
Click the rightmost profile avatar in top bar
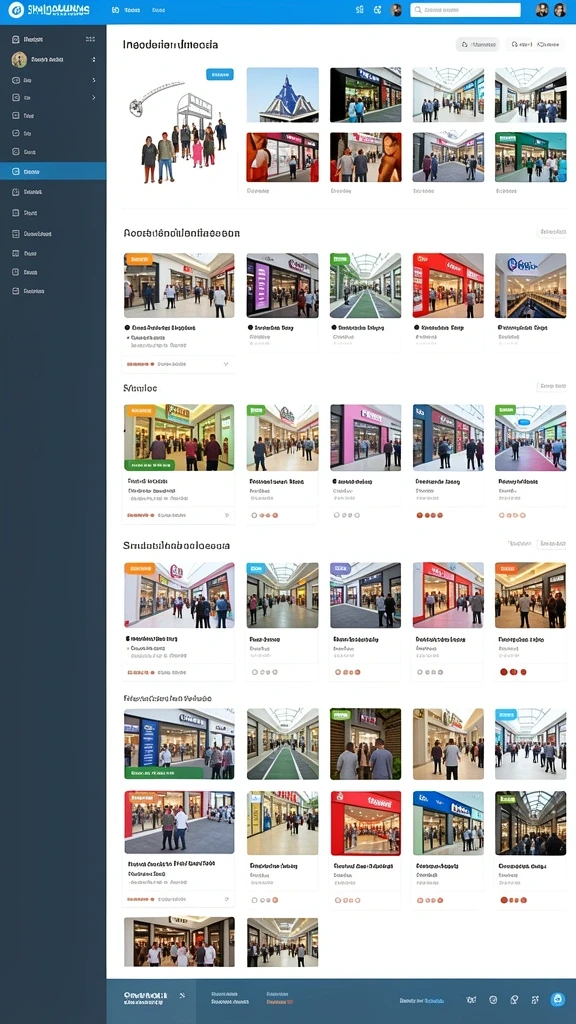point(560,10)
